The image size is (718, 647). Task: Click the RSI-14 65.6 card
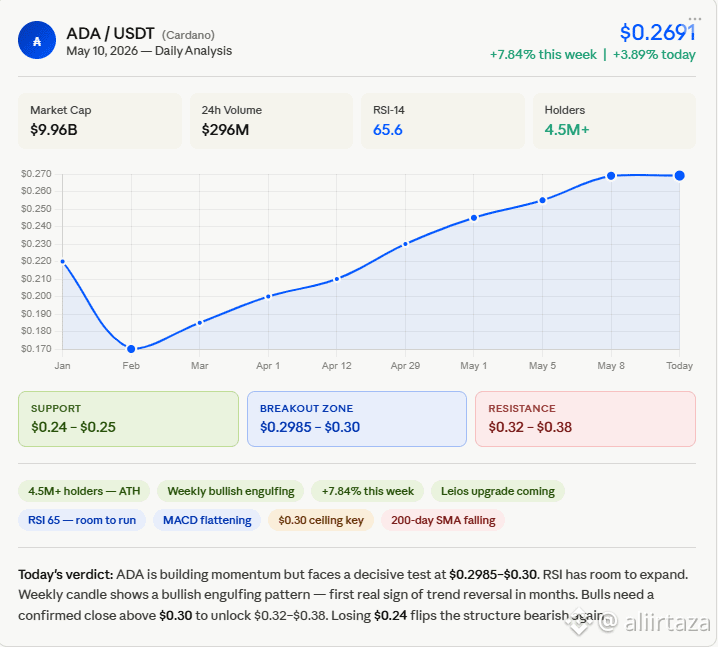tap(443, 121)
